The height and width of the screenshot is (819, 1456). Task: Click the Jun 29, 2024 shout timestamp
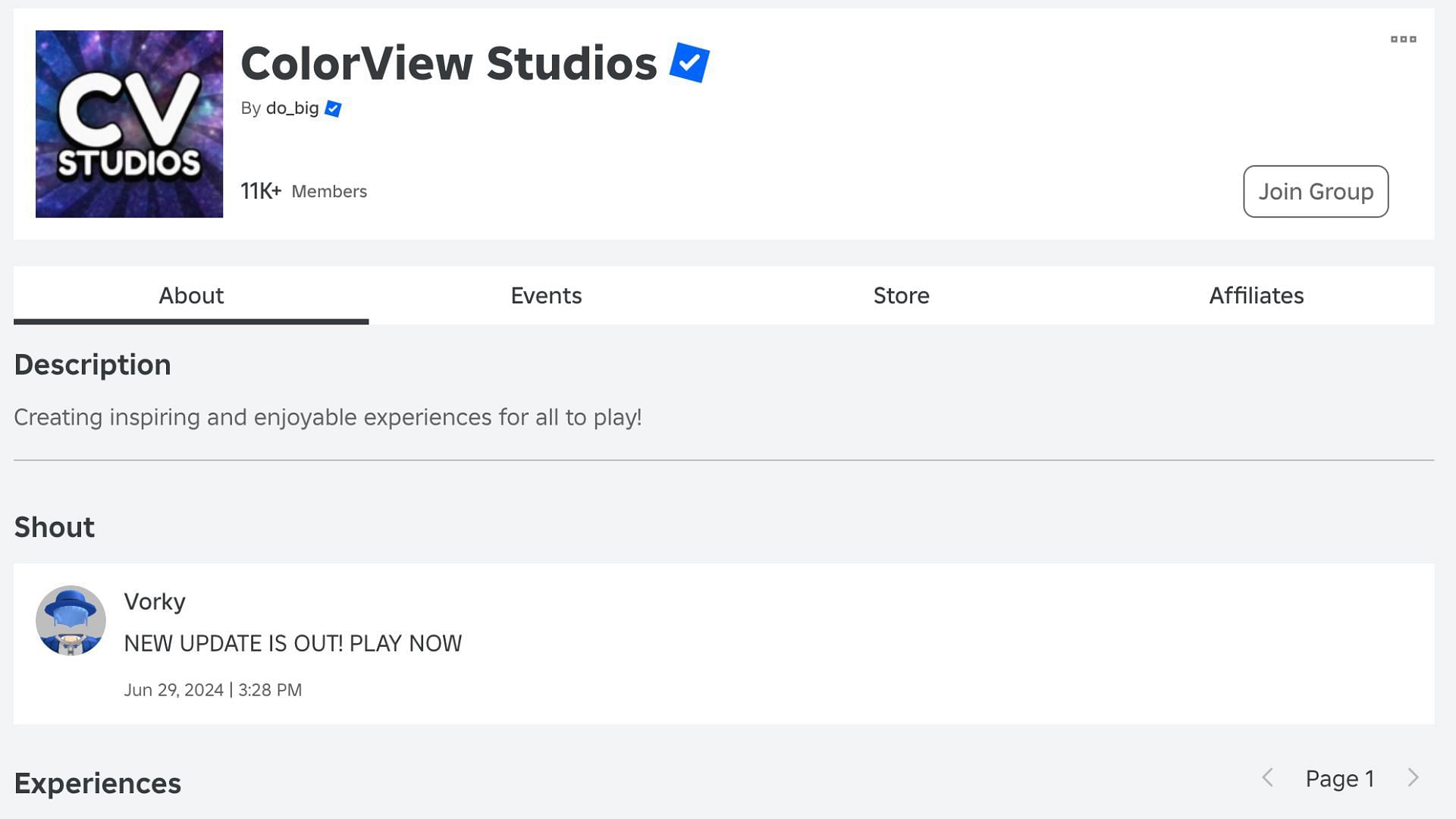pos(213,690)
